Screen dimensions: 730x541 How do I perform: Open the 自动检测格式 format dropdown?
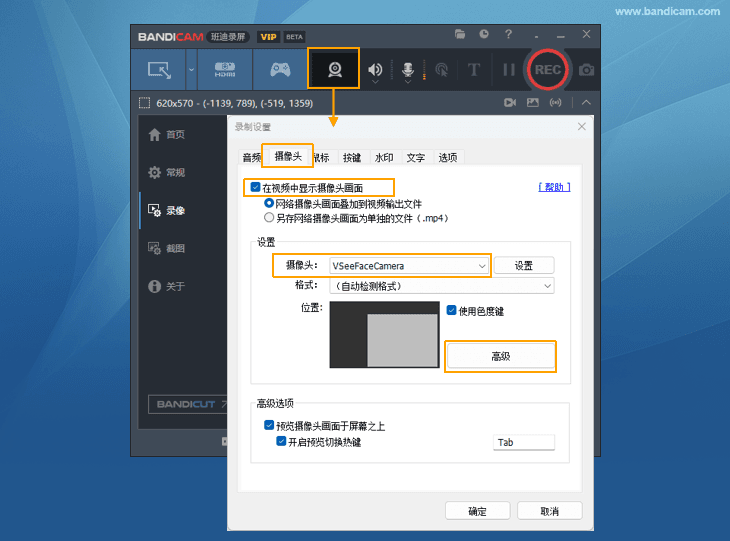click(x=441, y=286)
